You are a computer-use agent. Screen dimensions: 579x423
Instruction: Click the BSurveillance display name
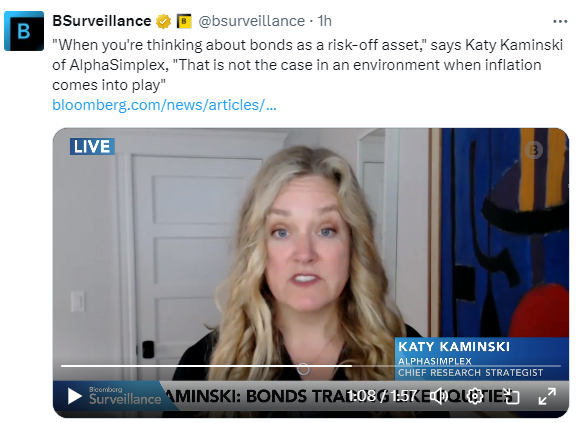pos(102,21)
